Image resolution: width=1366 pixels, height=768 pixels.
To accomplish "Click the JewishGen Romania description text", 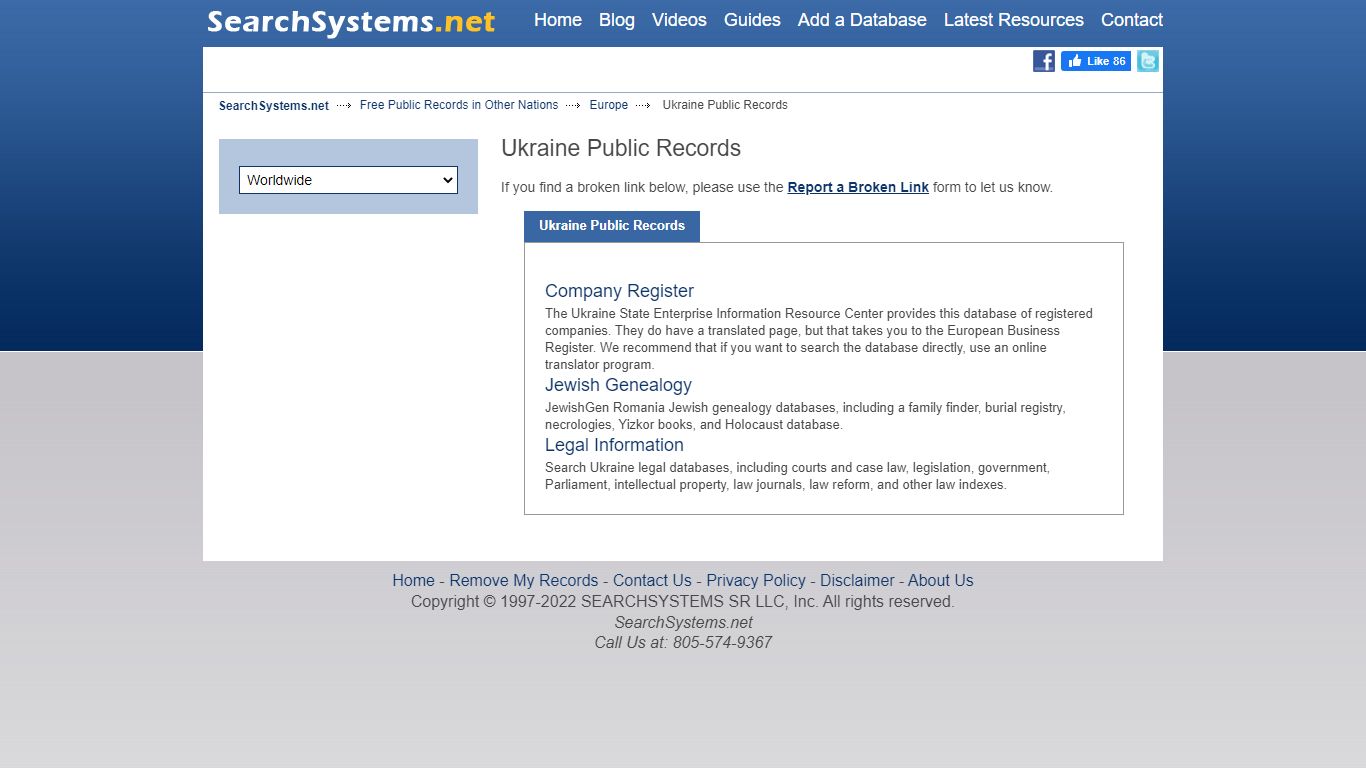I will point(806,416).
